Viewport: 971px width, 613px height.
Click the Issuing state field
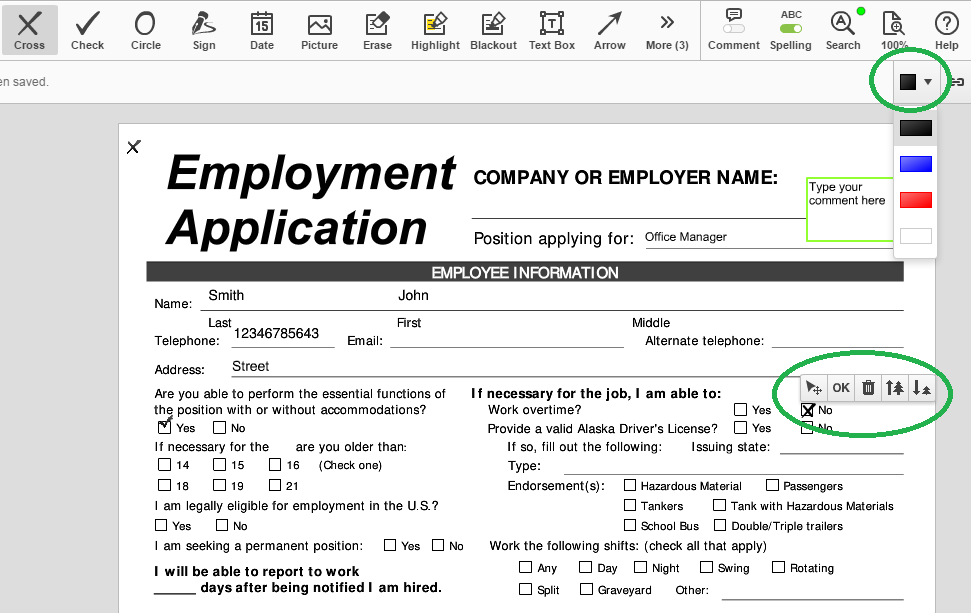pyautogui.click(x=842, y=446)
